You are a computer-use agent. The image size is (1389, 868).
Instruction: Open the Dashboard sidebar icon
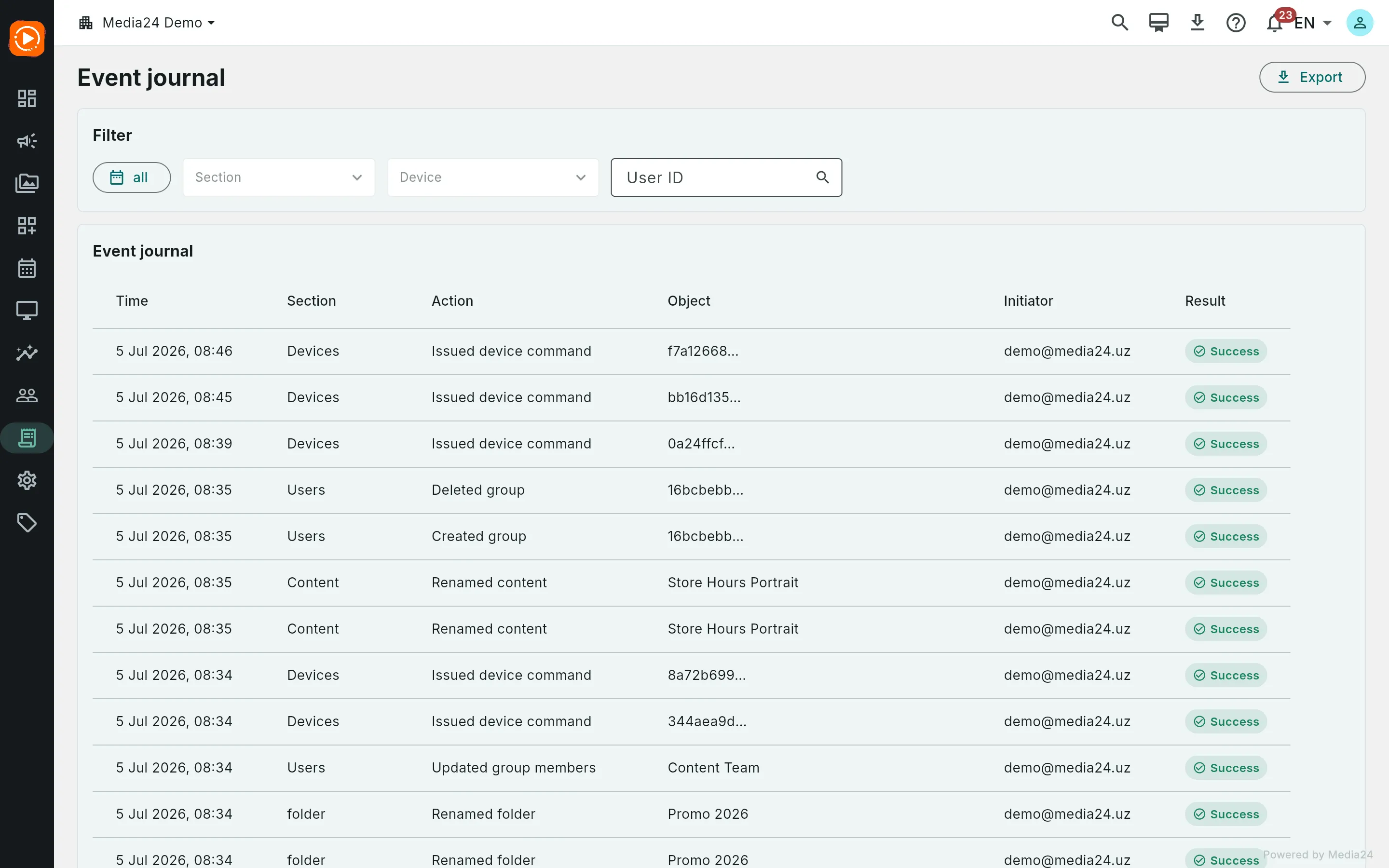[27, 98]
